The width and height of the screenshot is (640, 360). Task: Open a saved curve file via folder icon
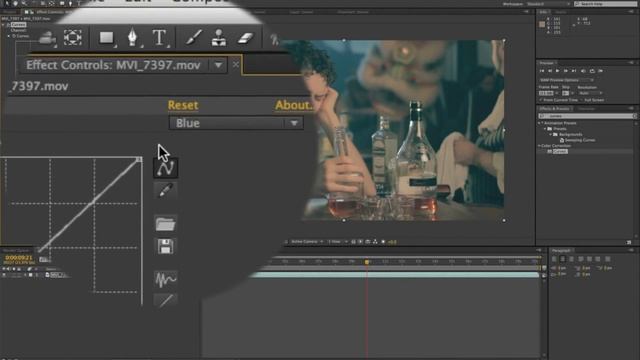[x=165, y=223]
